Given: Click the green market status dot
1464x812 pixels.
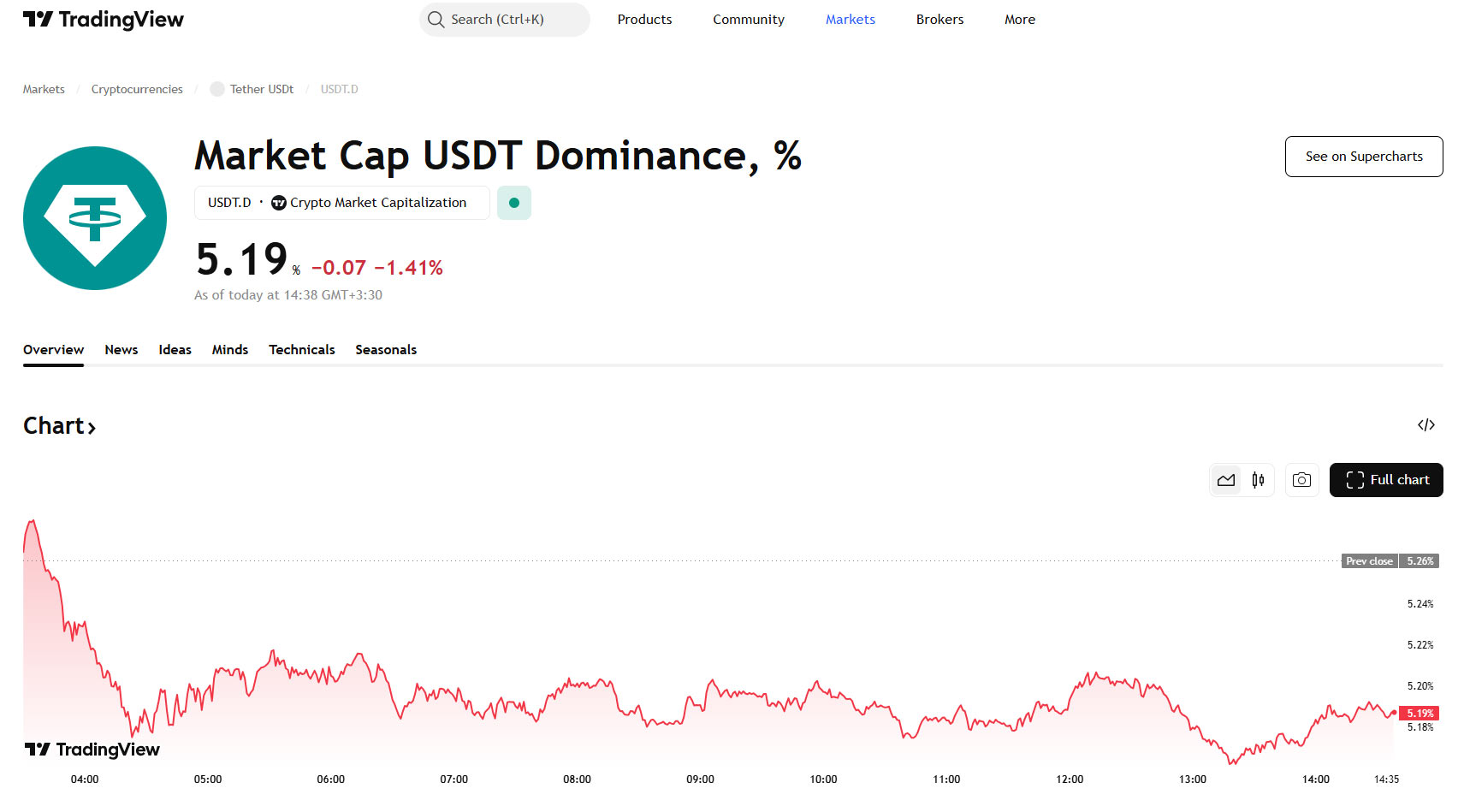Looking at the screenshot, I should (514, 203).
